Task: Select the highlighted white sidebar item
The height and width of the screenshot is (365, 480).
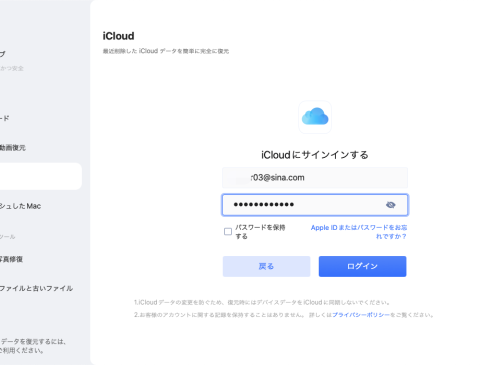Action: 41,176
